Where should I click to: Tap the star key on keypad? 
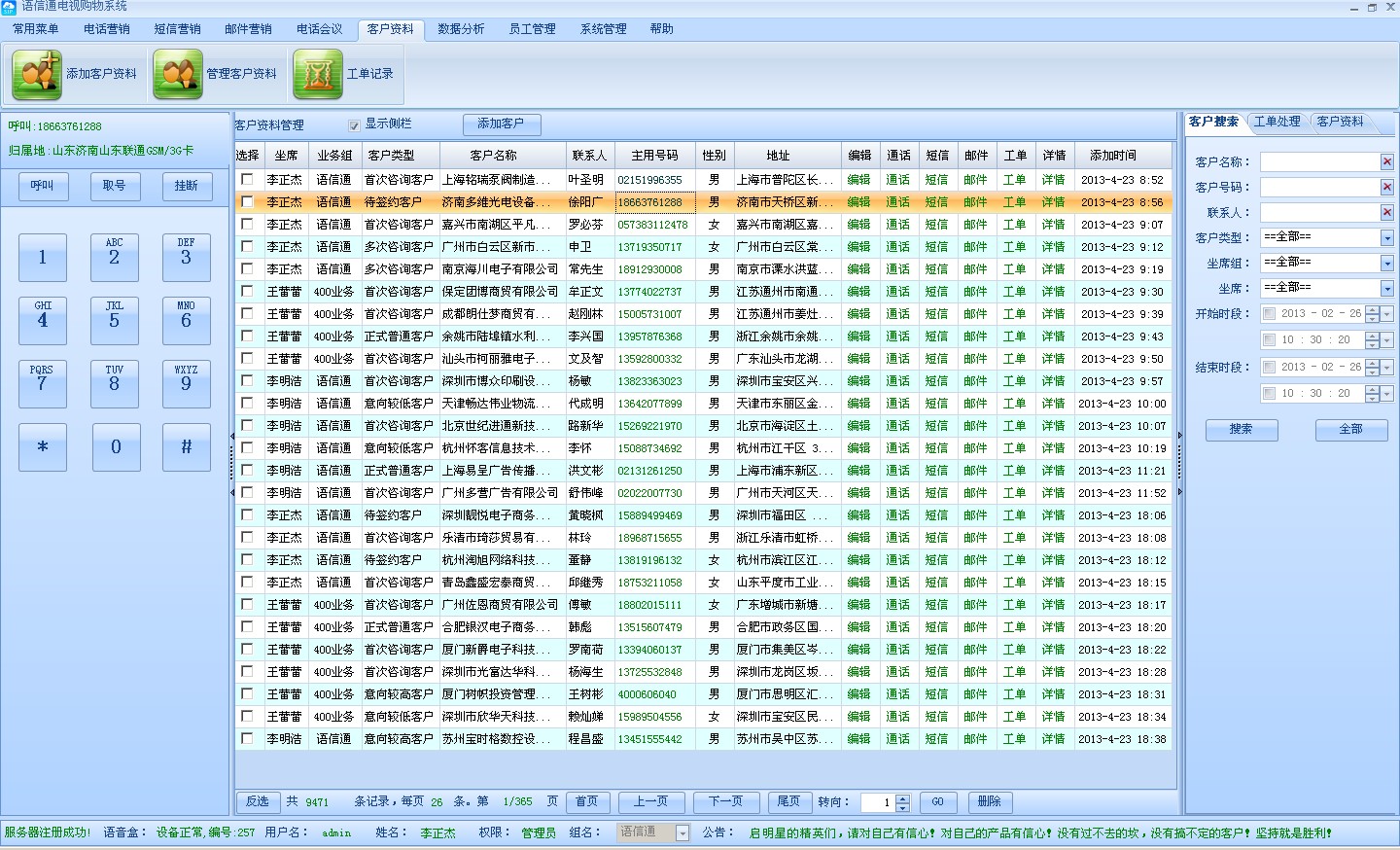tap(42, 447)
